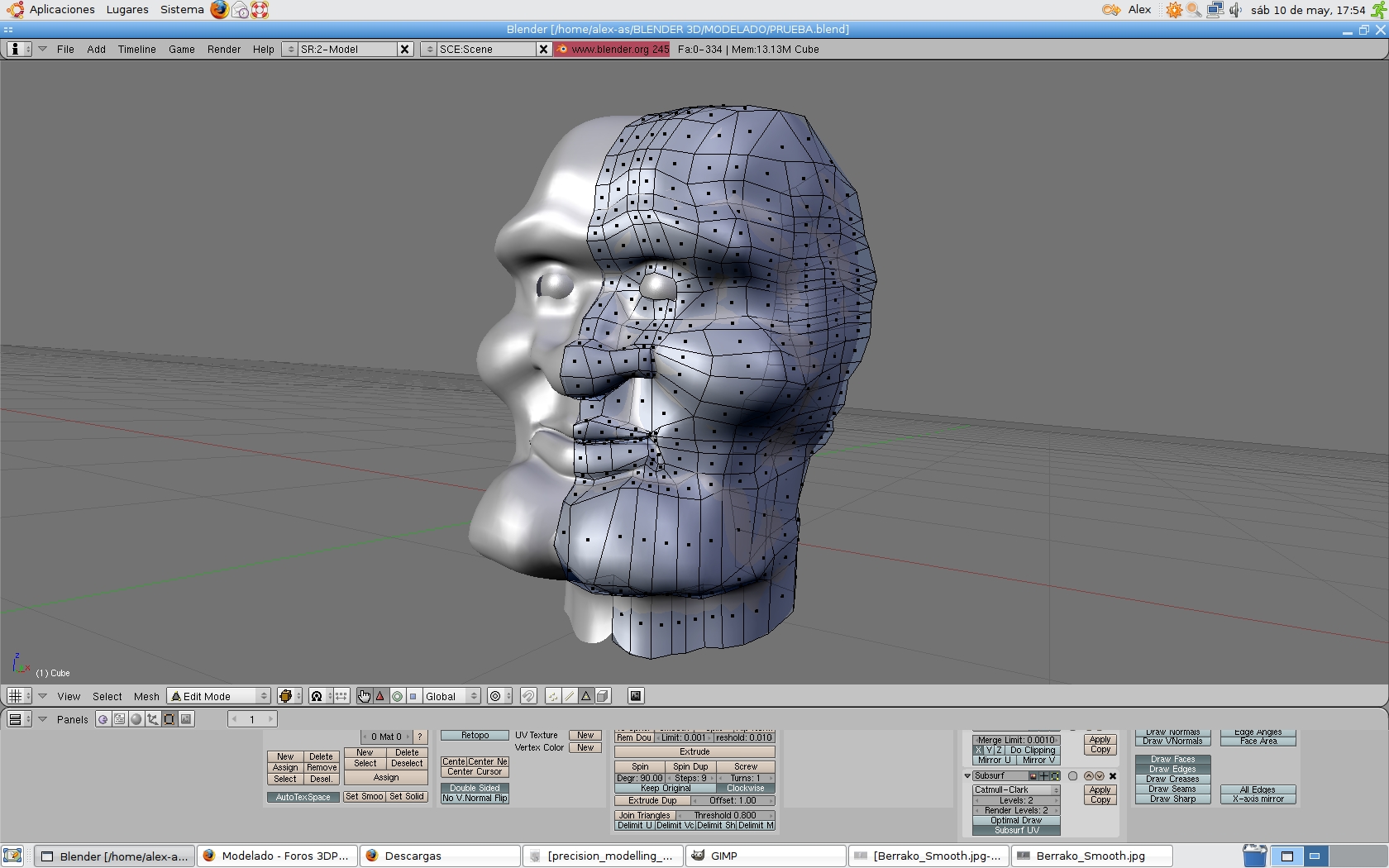
Task: Collapse the Panels header menus triangle
Action: pos(43,719)
